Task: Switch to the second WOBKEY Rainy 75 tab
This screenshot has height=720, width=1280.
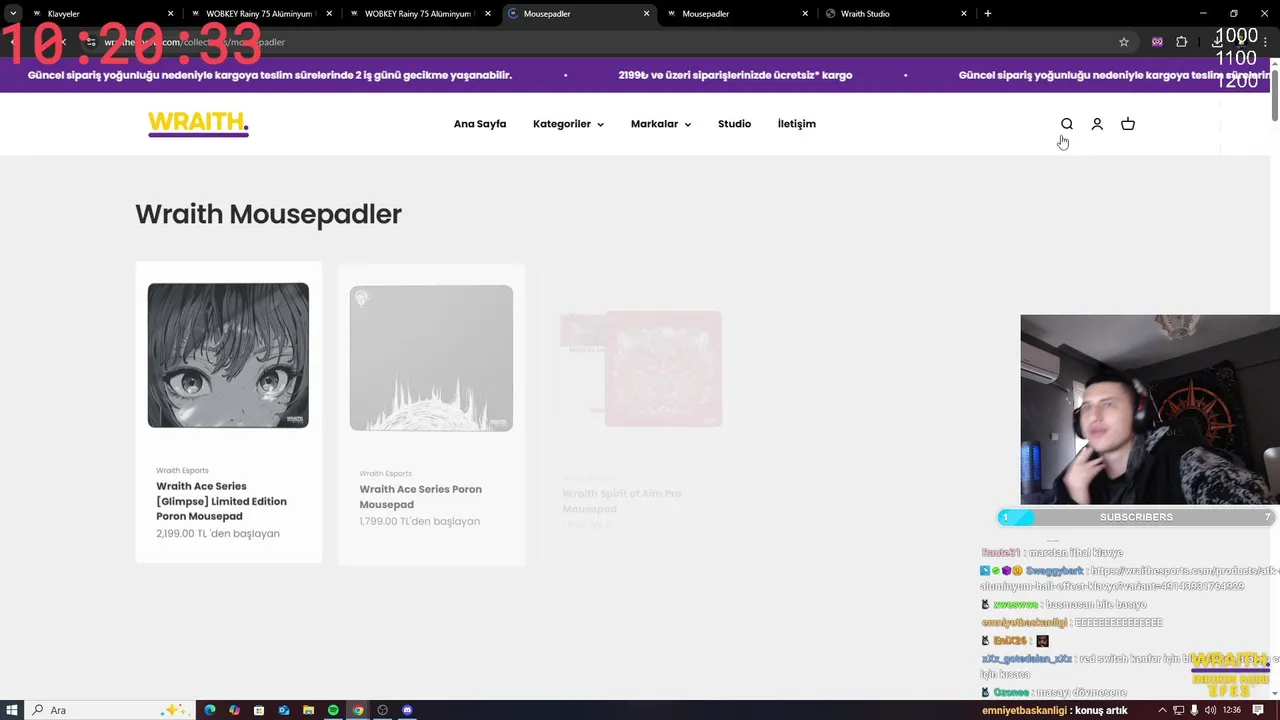Action: (x=420, y=14)
